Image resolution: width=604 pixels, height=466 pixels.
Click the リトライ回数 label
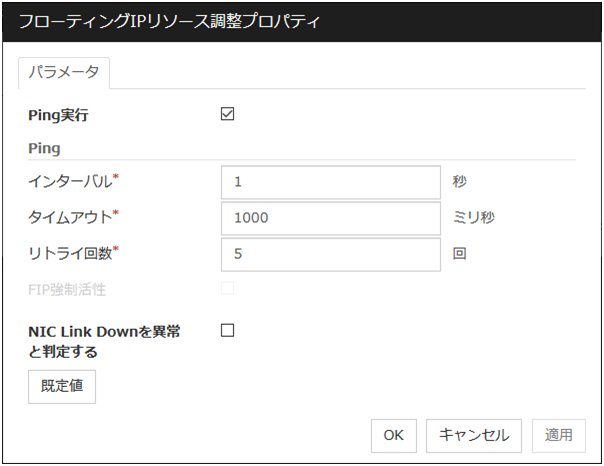(74, 253)
